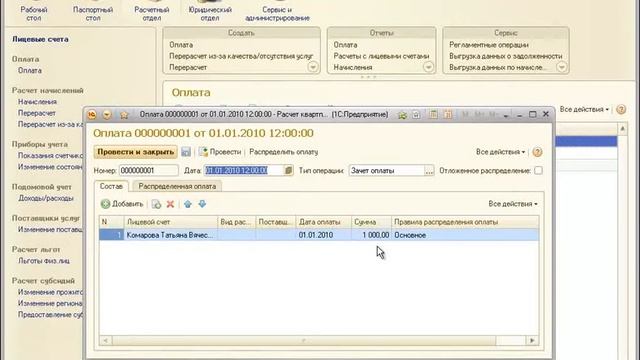Image resolution: width=640 pixels, height=360 pixels.
Task: Open Льготы физ.лиц in the sidebar
Action: [44, 261]
